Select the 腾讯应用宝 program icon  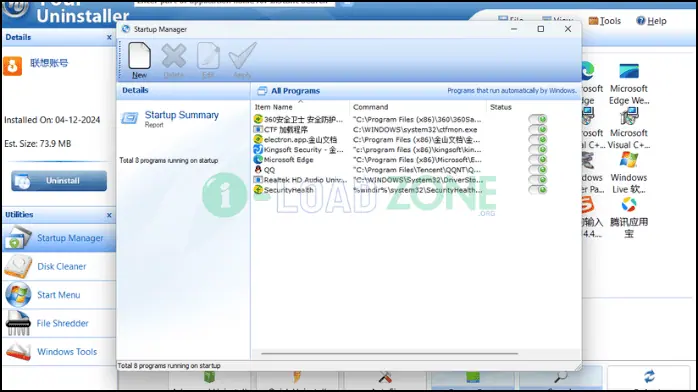pyautogui.click(x=629, y=218)
